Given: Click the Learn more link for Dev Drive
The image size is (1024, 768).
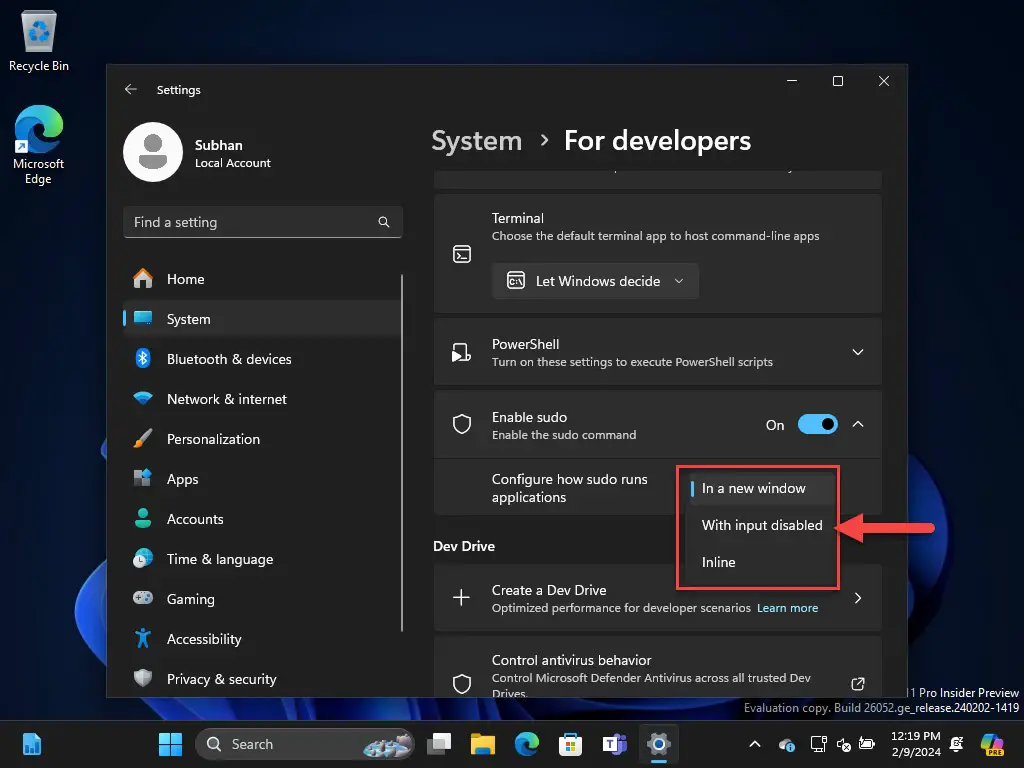Looking at the screenshot, I should click(787, 608).
